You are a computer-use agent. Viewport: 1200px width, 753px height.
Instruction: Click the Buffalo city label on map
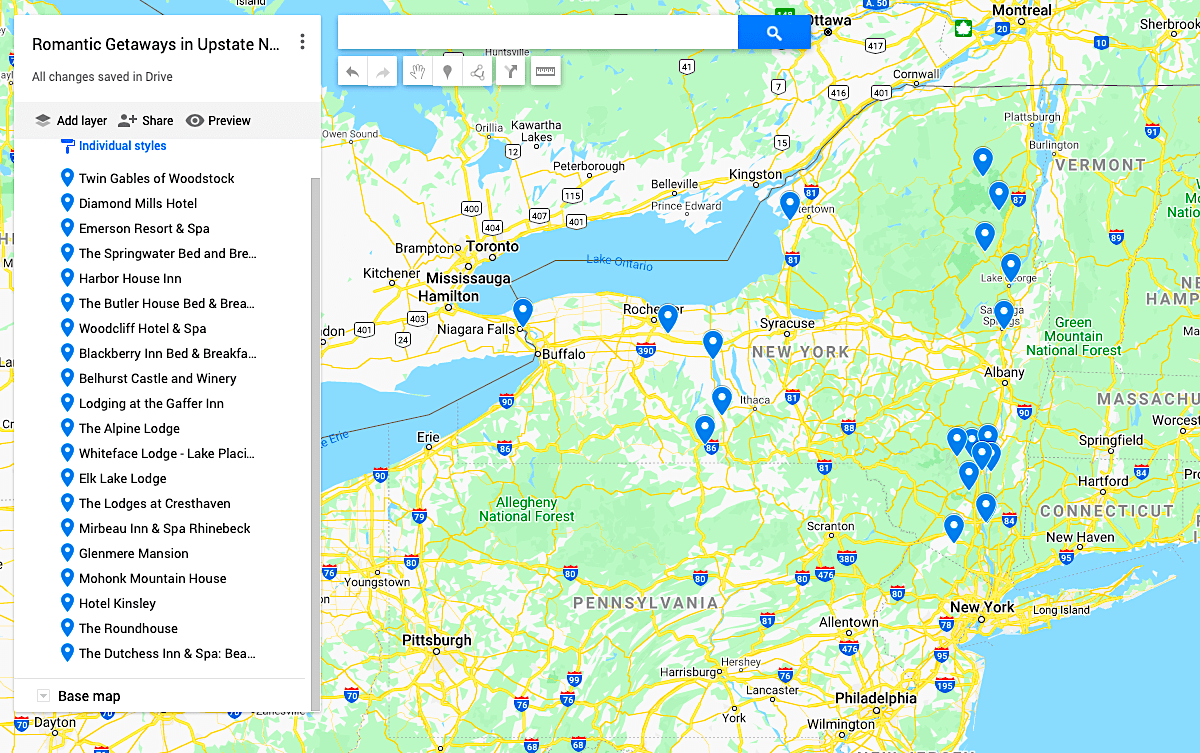pos(565,354)
